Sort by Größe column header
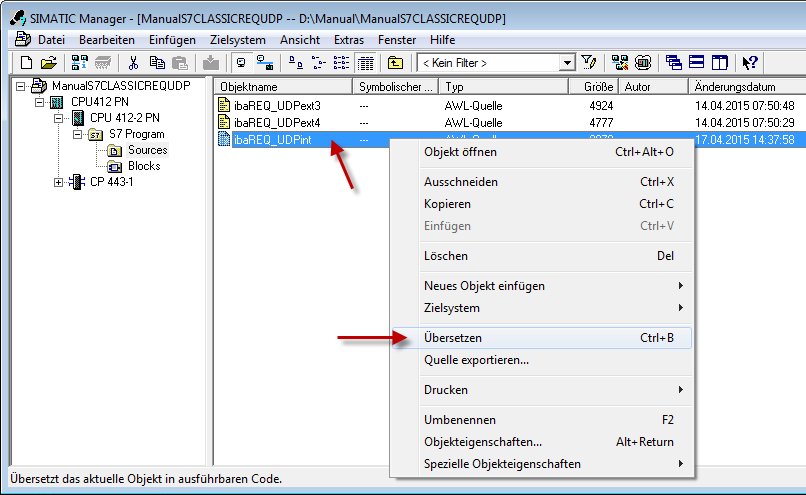This screenshot has height=495, width=806. (594, 87)
